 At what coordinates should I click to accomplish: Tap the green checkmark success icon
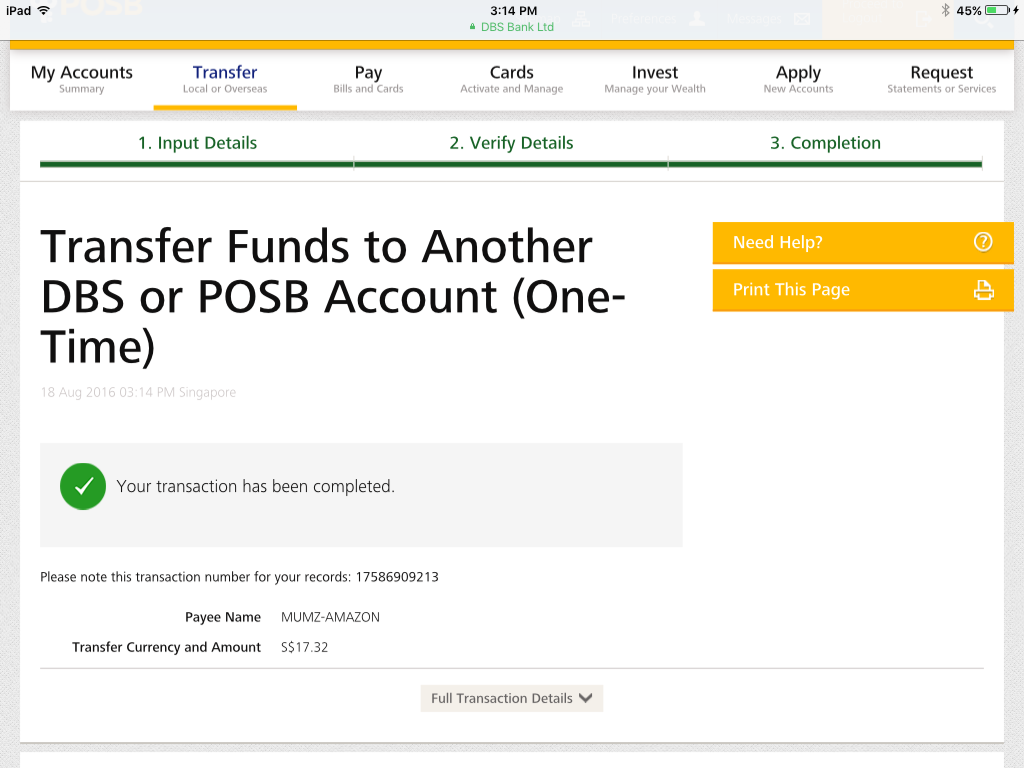click(x=83, y=487)
